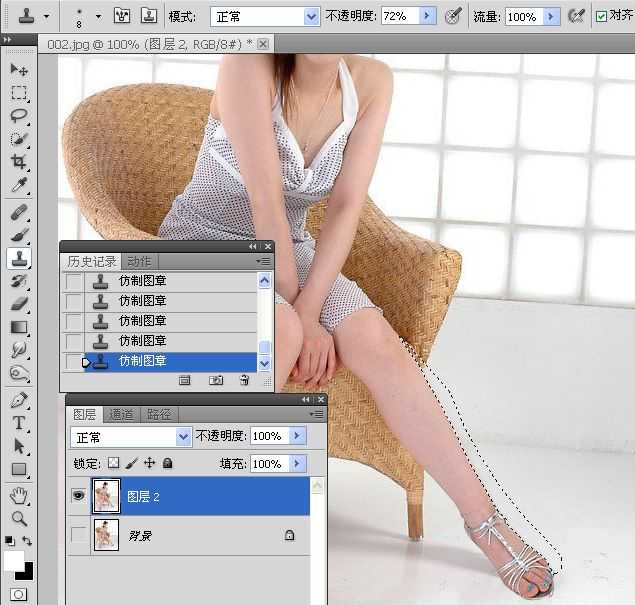635x605 pixels.
Task: Lock all layer attributes
Action: point(168,463)
